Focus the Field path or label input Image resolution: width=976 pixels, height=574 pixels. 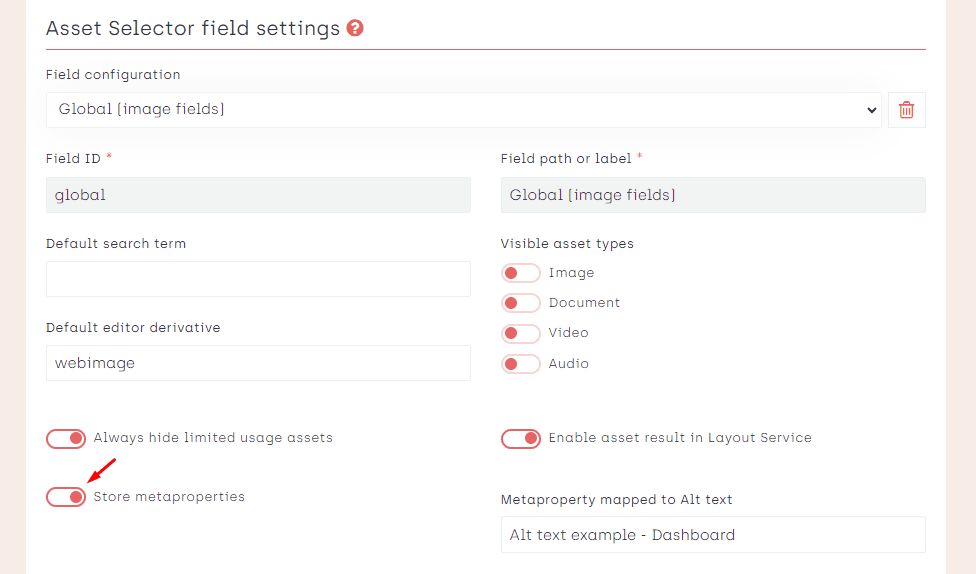(x=712, y=195)
